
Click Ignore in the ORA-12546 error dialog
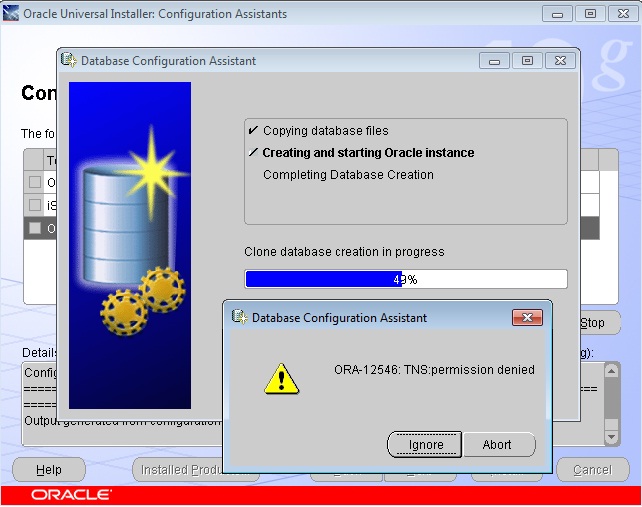425,445
